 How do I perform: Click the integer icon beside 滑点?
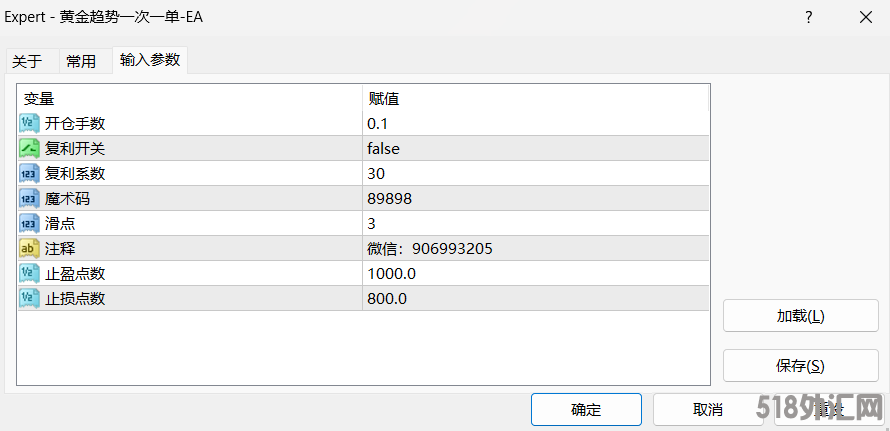coord(29,224)
